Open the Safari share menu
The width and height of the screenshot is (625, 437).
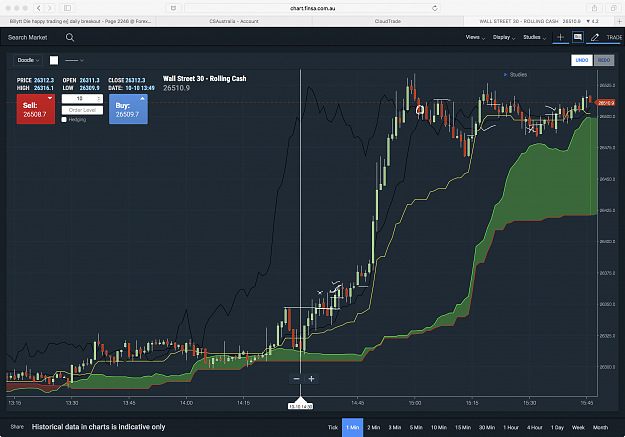(594, 8)
